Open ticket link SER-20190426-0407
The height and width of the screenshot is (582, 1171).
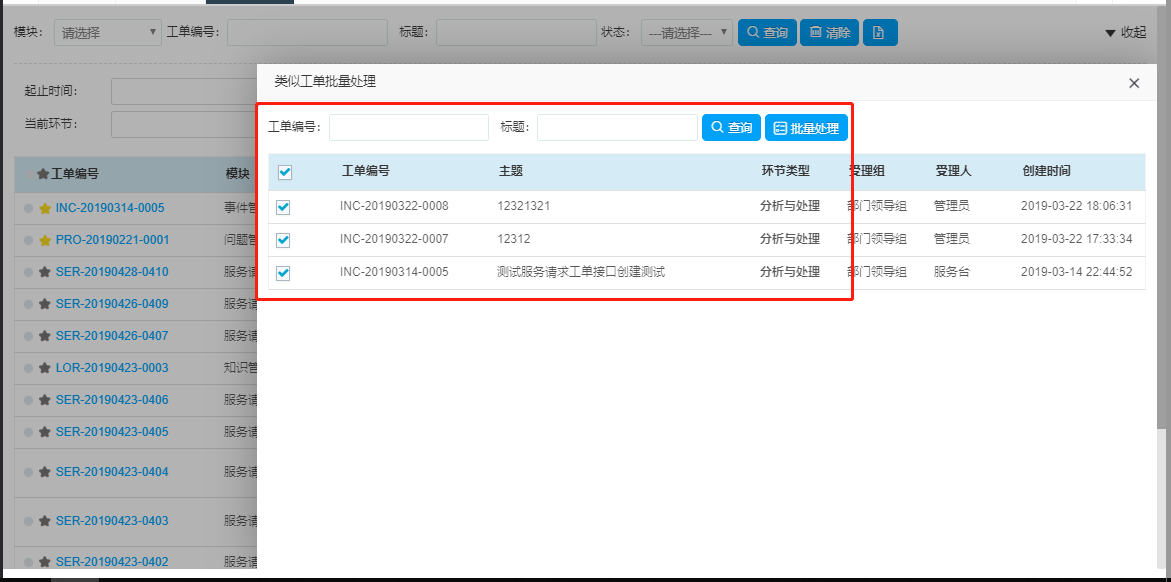(112, 337)
